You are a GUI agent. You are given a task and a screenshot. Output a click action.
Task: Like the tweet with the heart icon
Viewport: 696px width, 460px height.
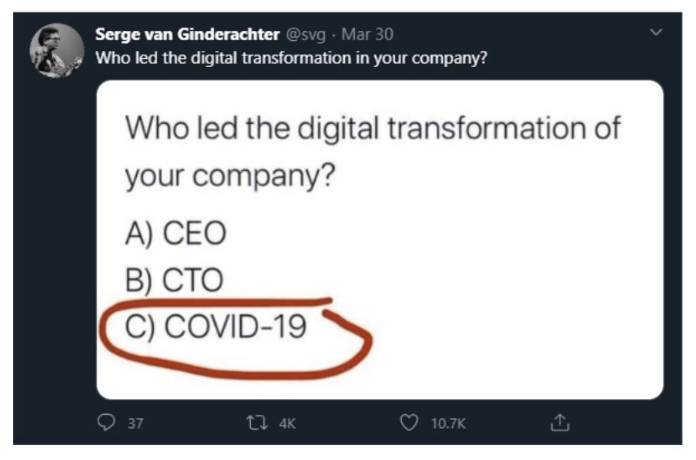tap(409, 423)
